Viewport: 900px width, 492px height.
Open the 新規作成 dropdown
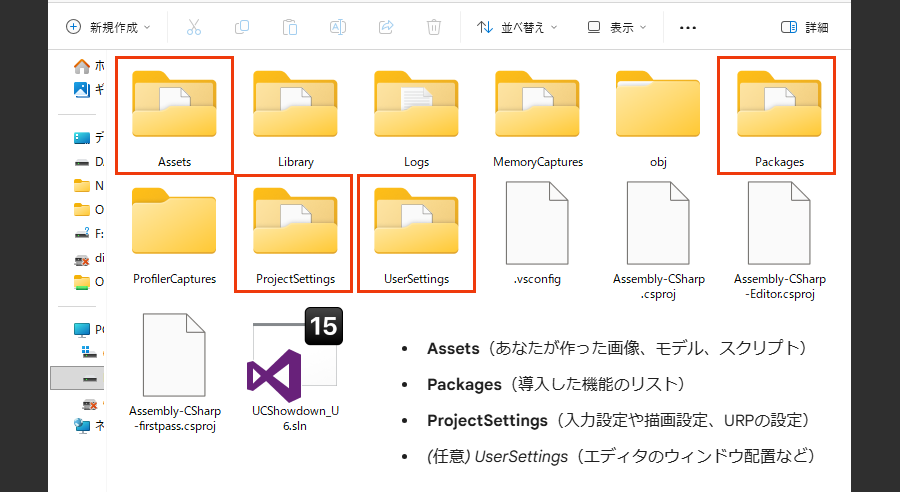(x=108, y=27)
